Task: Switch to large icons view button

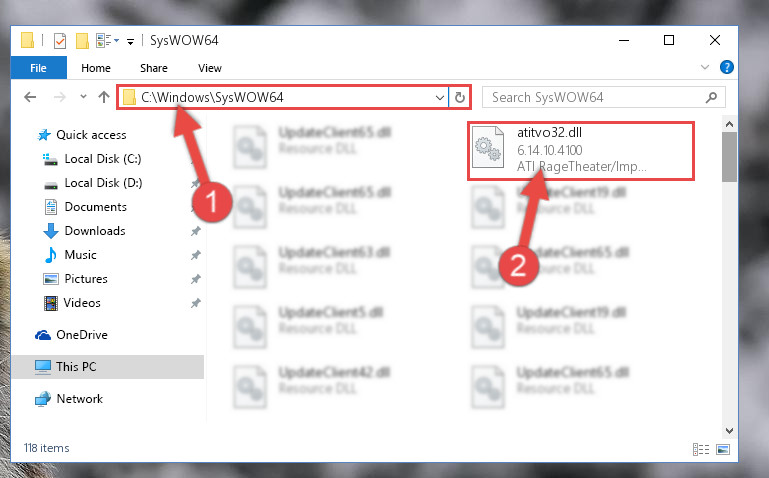Action: pyautogui.click(x=723, y=449)
